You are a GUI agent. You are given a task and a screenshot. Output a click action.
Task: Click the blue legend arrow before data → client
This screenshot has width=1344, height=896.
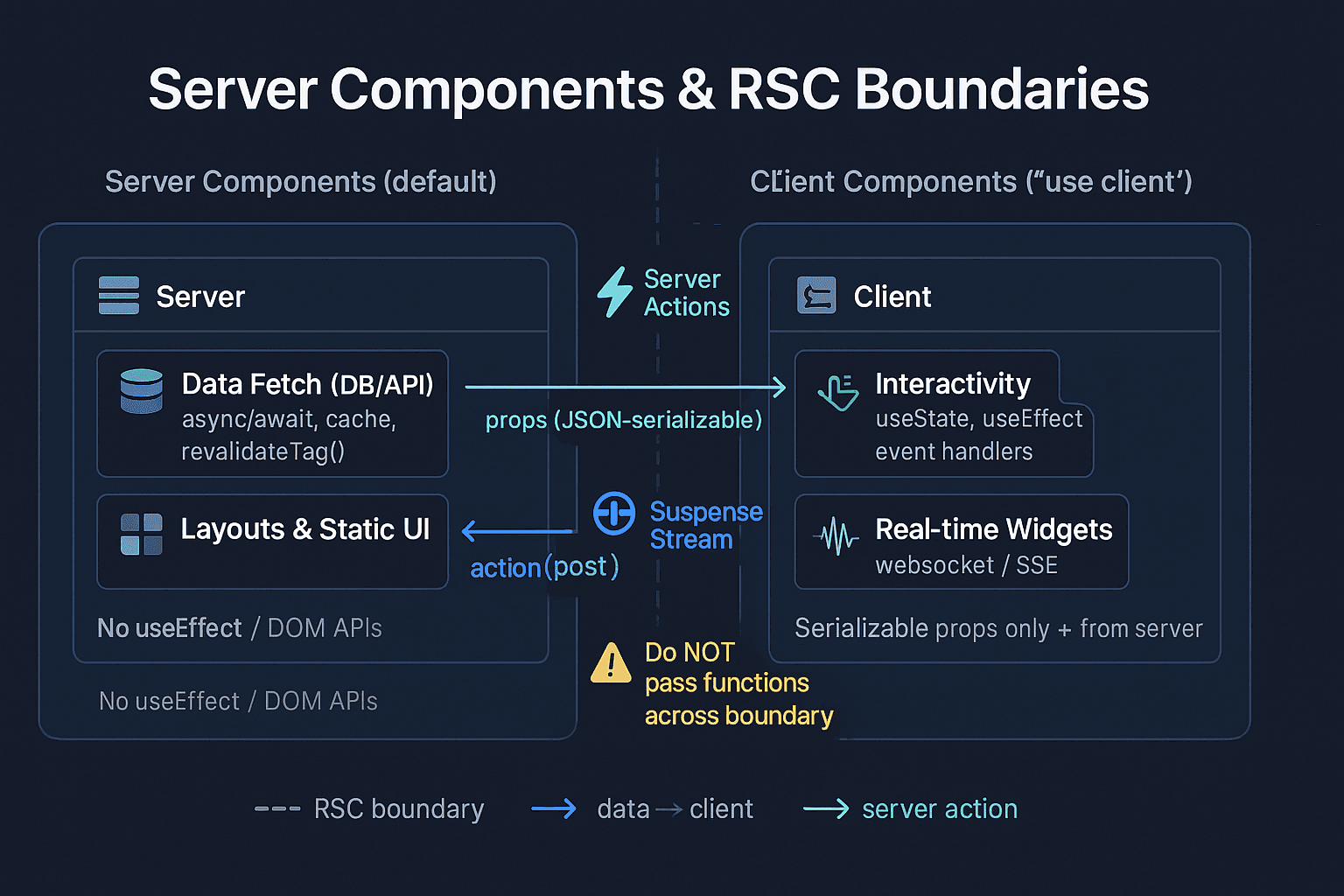tap(554, 809)
